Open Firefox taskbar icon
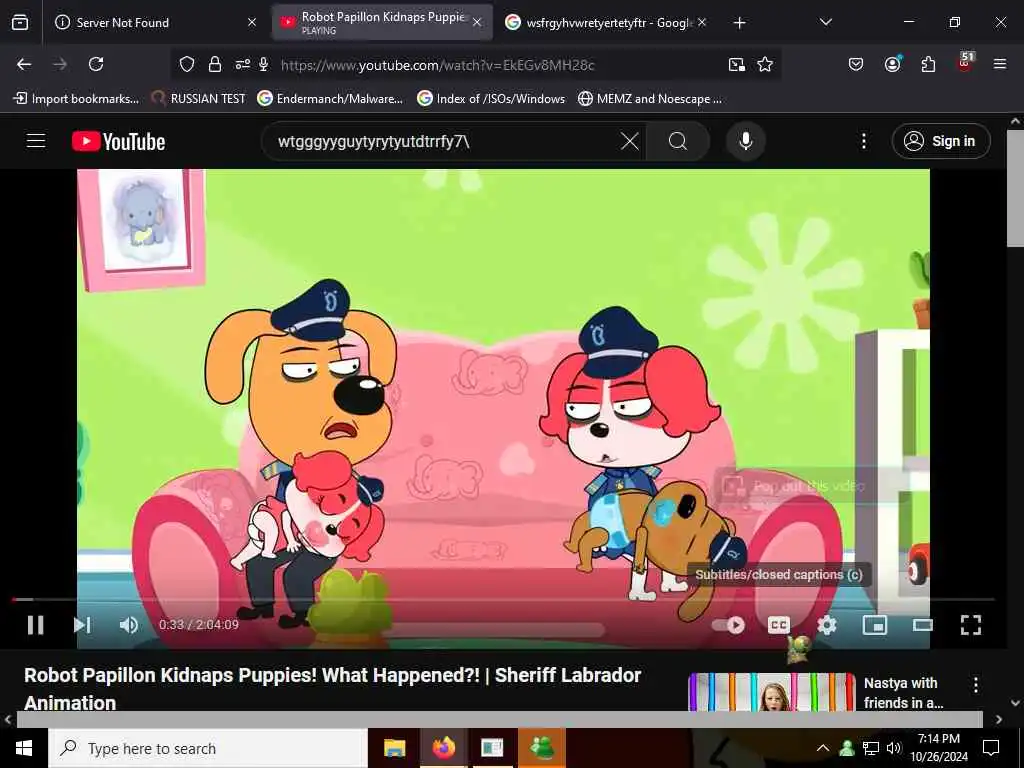 click(x=443, y=748)
